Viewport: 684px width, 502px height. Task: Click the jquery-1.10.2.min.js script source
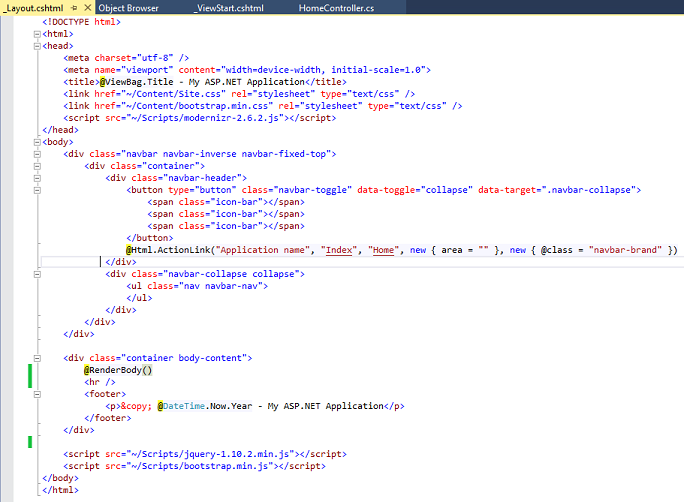210,454
